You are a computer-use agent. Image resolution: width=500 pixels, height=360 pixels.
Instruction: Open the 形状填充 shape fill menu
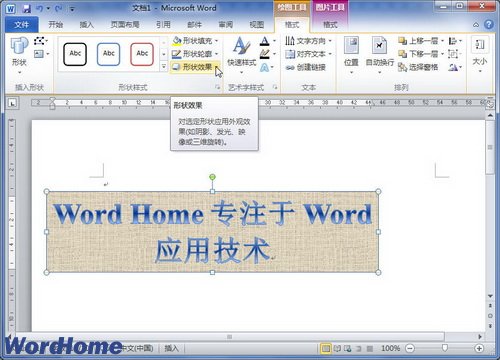coord(195,41)
